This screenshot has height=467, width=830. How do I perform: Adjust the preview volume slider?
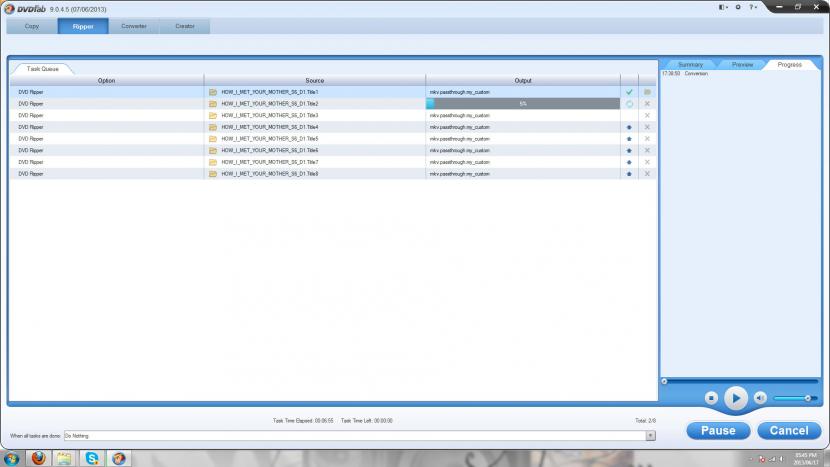click(x=795, y=398)
